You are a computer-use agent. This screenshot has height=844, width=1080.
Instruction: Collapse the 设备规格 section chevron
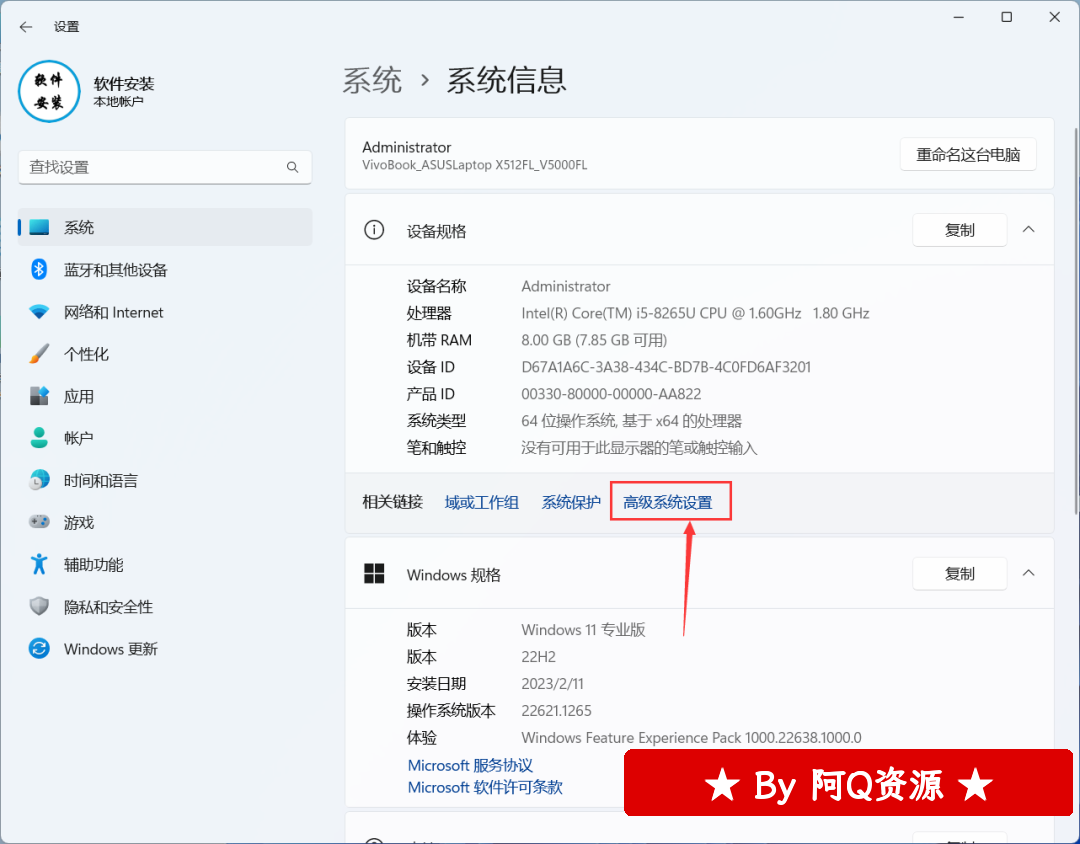(1028, 229)
